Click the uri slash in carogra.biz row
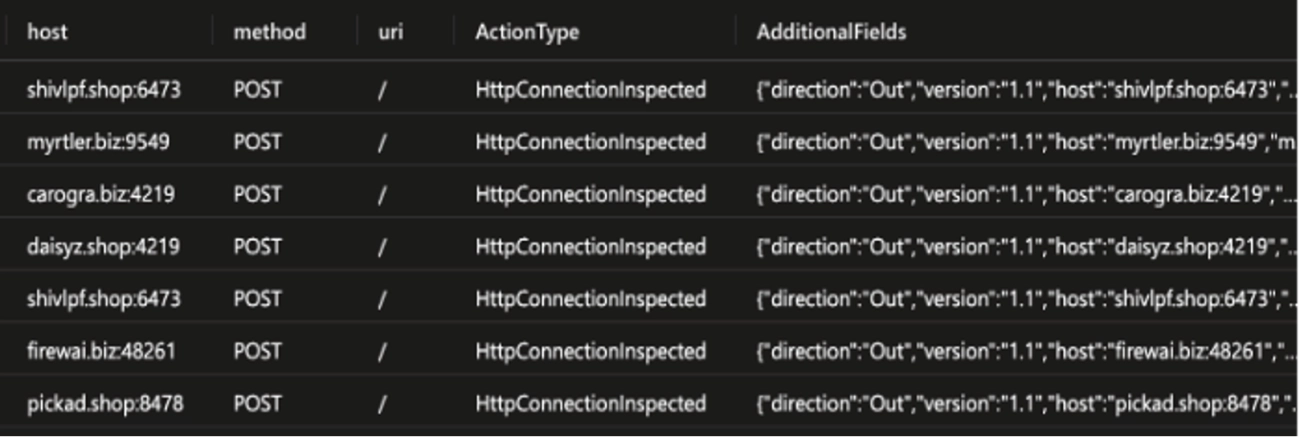 383,194
